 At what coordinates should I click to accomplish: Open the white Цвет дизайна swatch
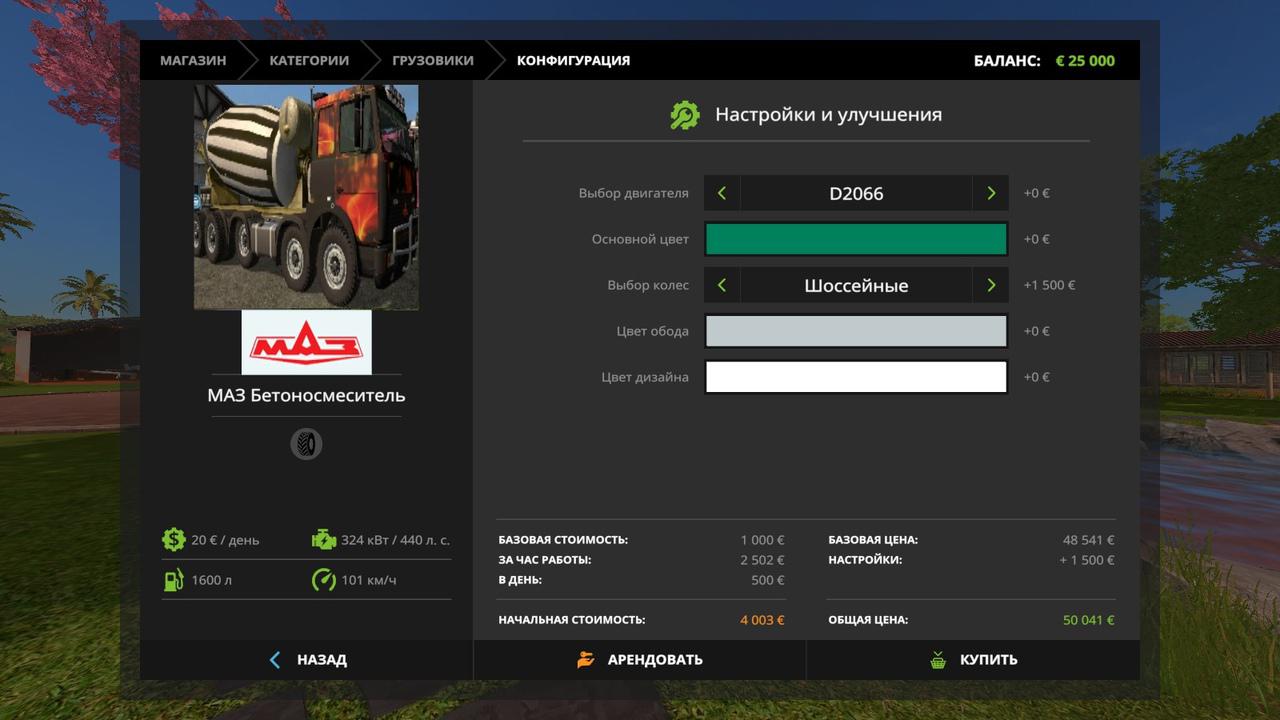point(856,377)
